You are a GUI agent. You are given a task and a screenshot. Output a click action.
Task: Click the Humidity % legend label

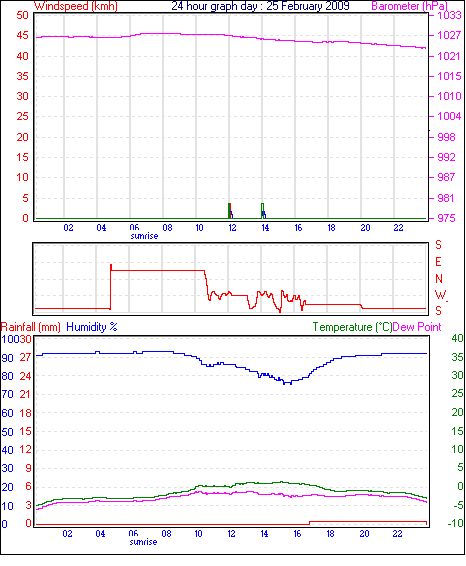click(92, 327)
